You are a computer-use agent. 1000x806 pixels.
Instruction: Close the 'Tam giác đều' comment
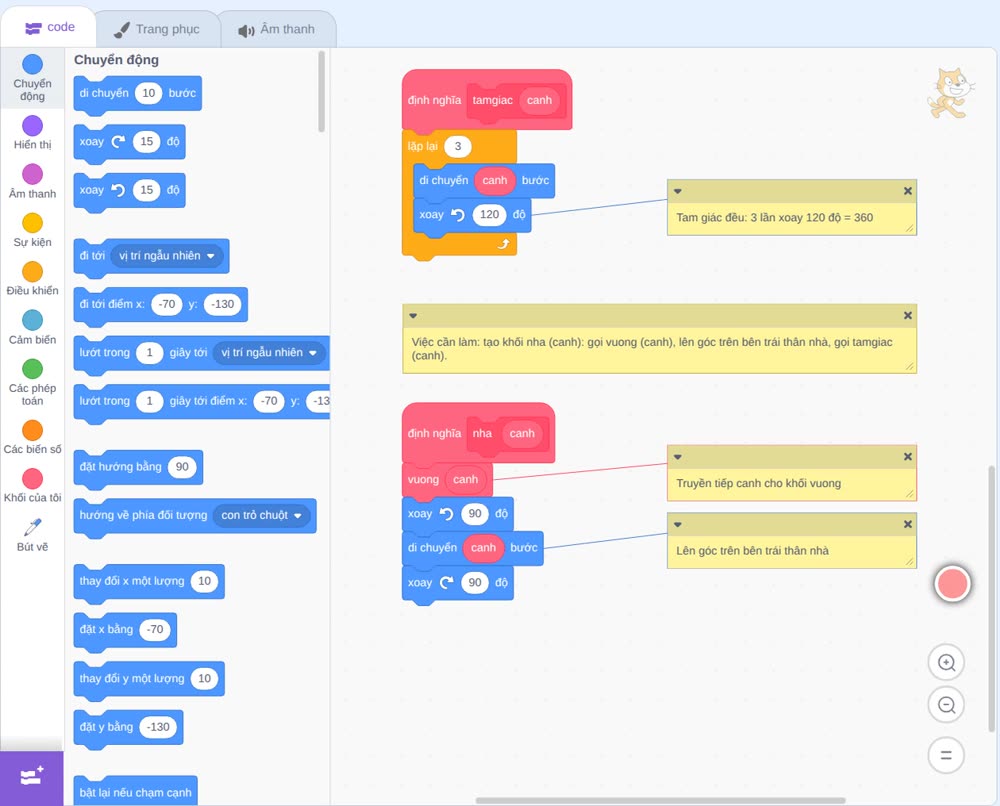coord(908,191)
